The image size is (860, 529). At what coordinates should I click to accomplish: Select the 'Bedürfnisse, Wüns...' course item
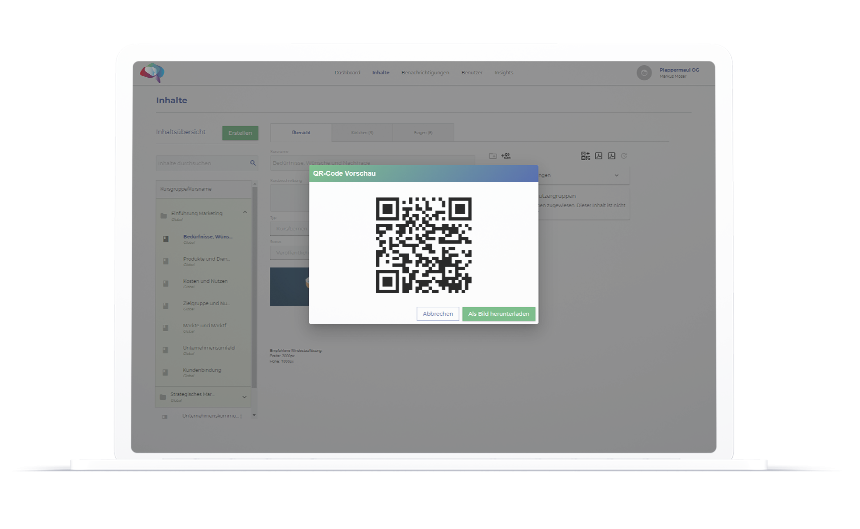(207, 237)
